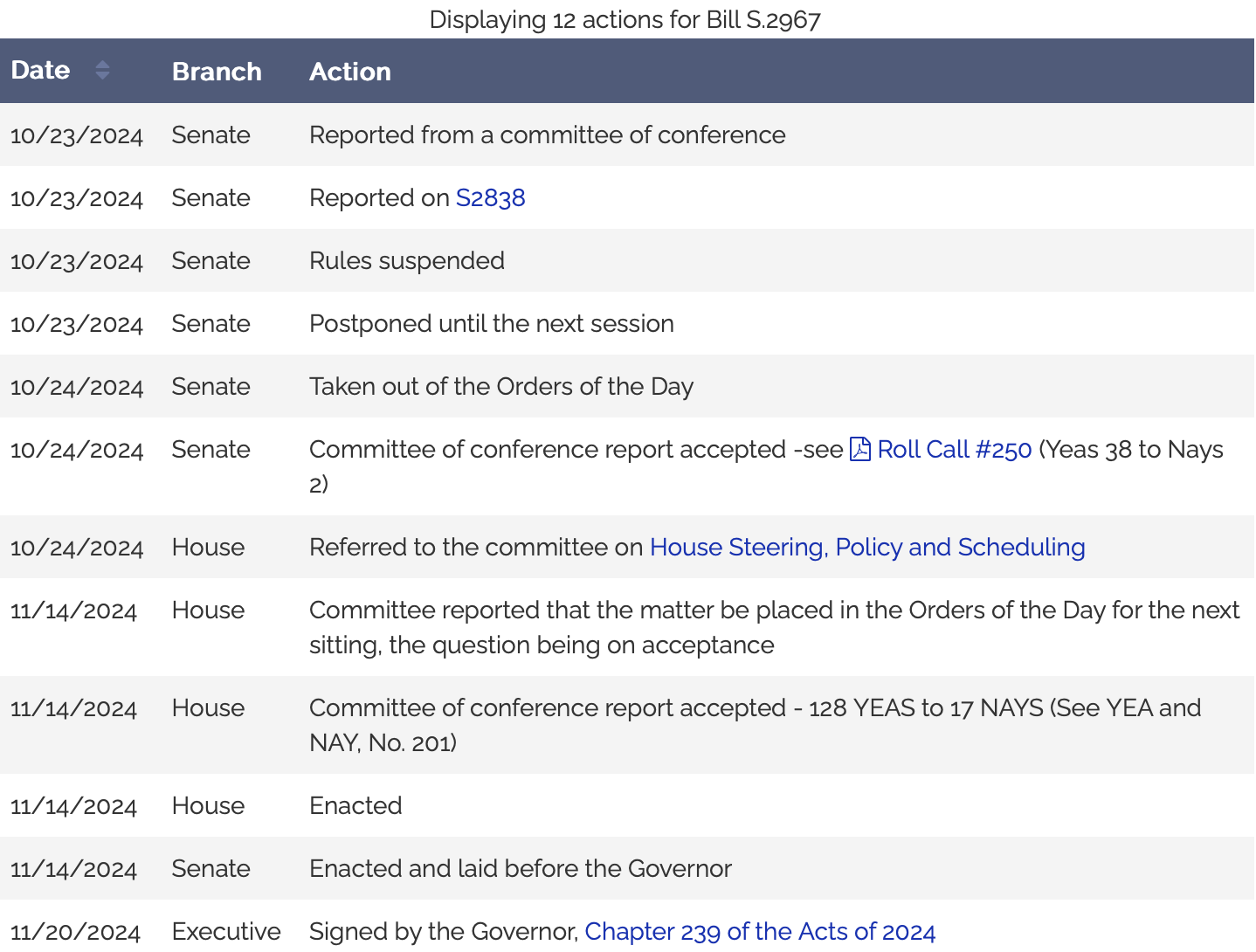Click the Branch column header
Screen dimensions: 1256x952
click(217, 72)
